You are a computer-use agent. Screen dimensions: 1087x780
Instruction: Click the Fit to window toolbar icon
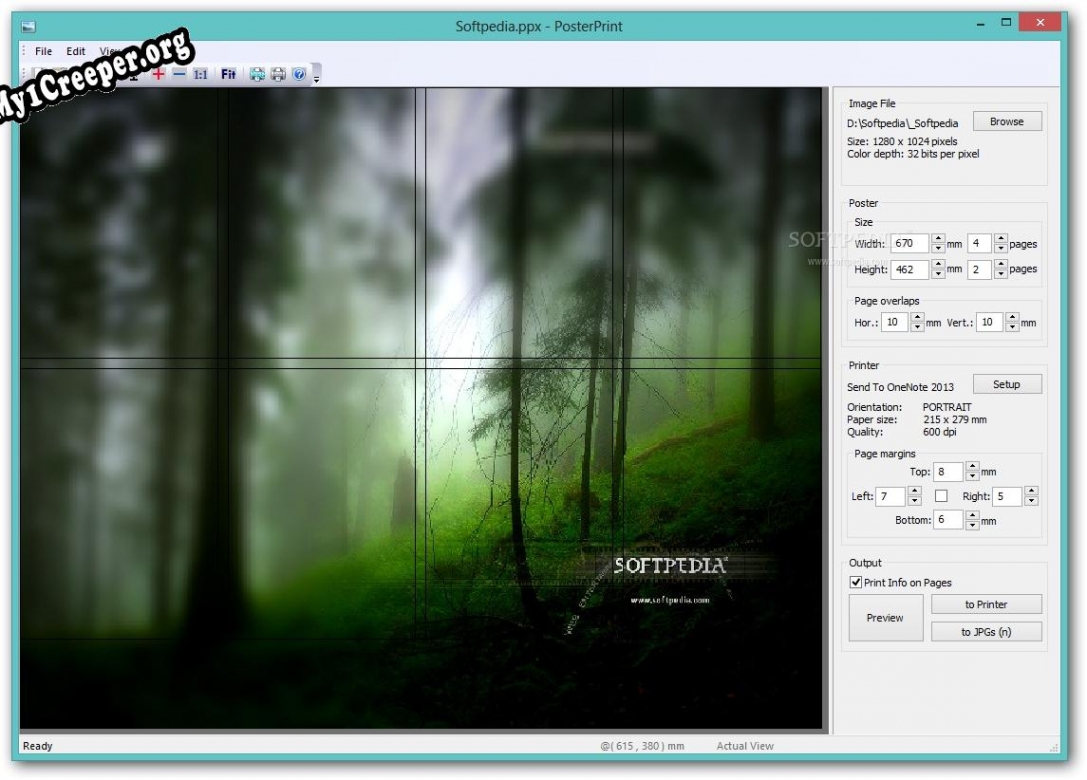(x=229, y=74)
